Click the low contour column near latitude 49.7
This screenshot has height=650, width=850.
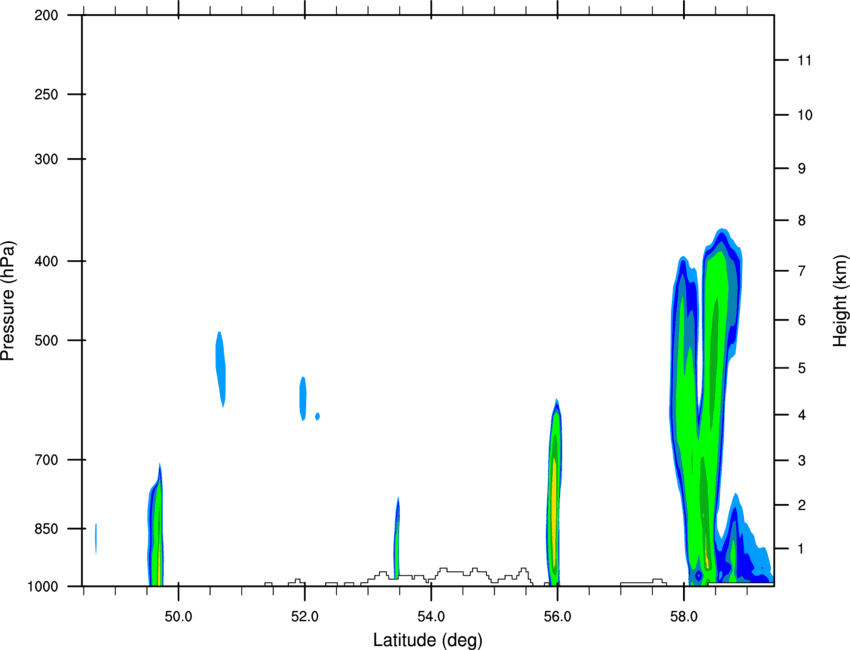tap(156, 525)
